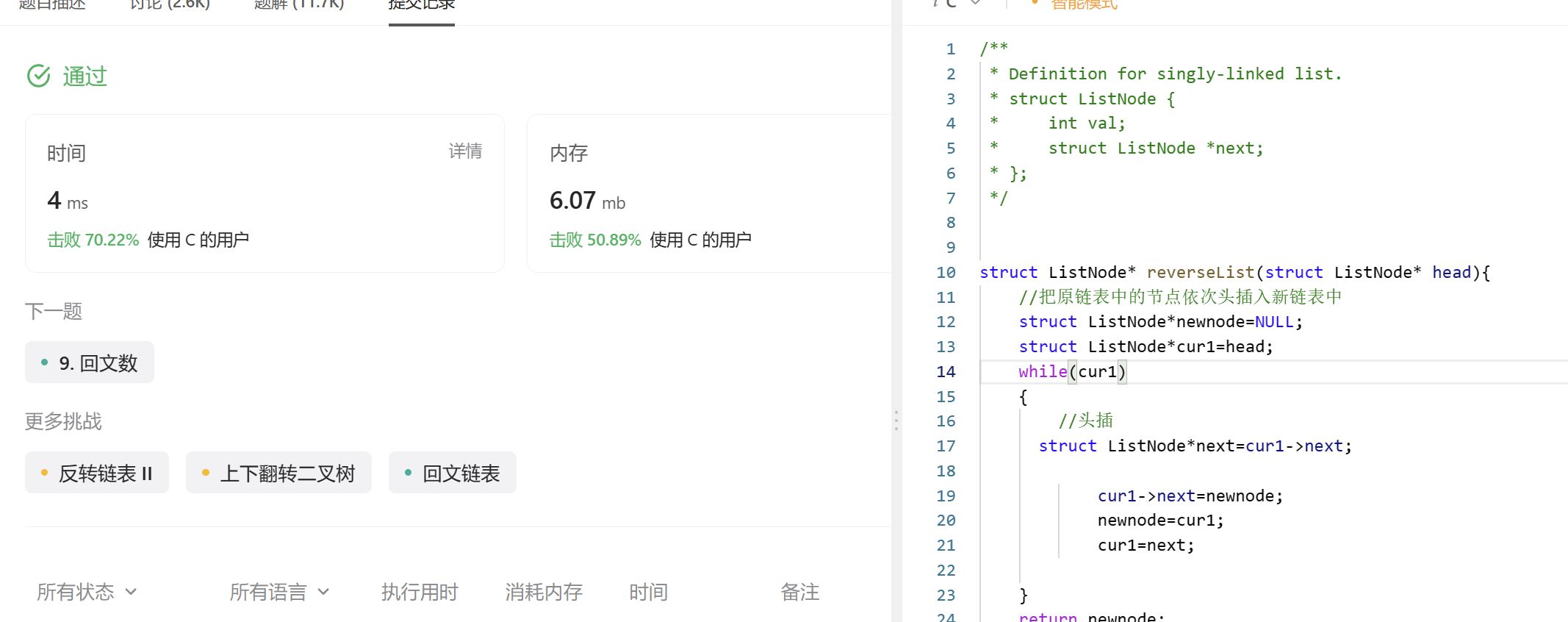
Task: Click the 消耗内存 column header
Action: [544, 592]
